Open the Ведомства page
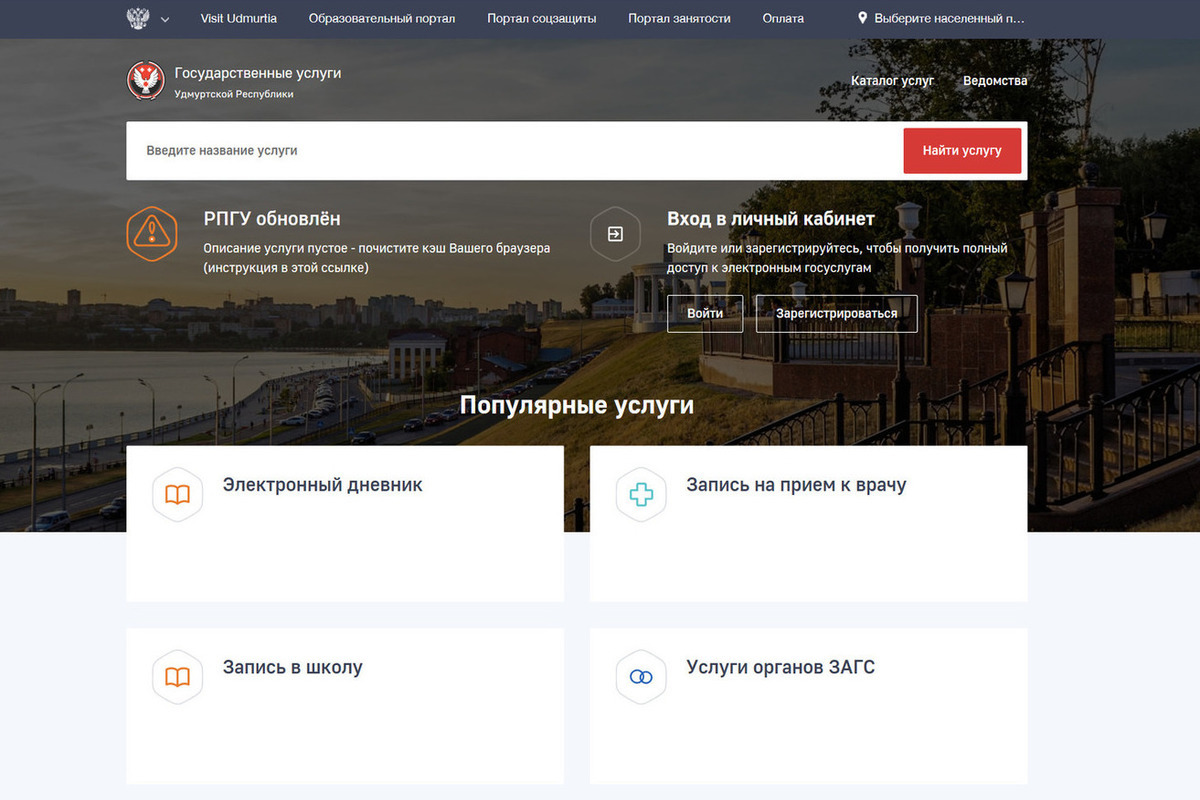Image resolution: width=1200 pixels, height=800 pixels. (995, 80)
